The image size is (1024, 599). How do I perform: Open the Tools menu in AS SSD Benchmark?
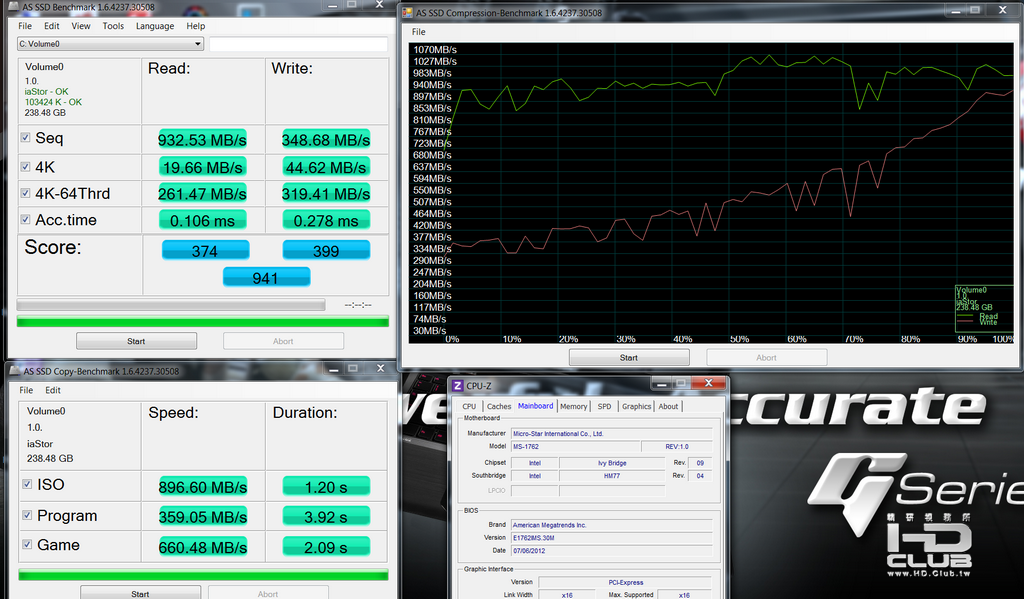pyautogui.click(x=113, y=26)
